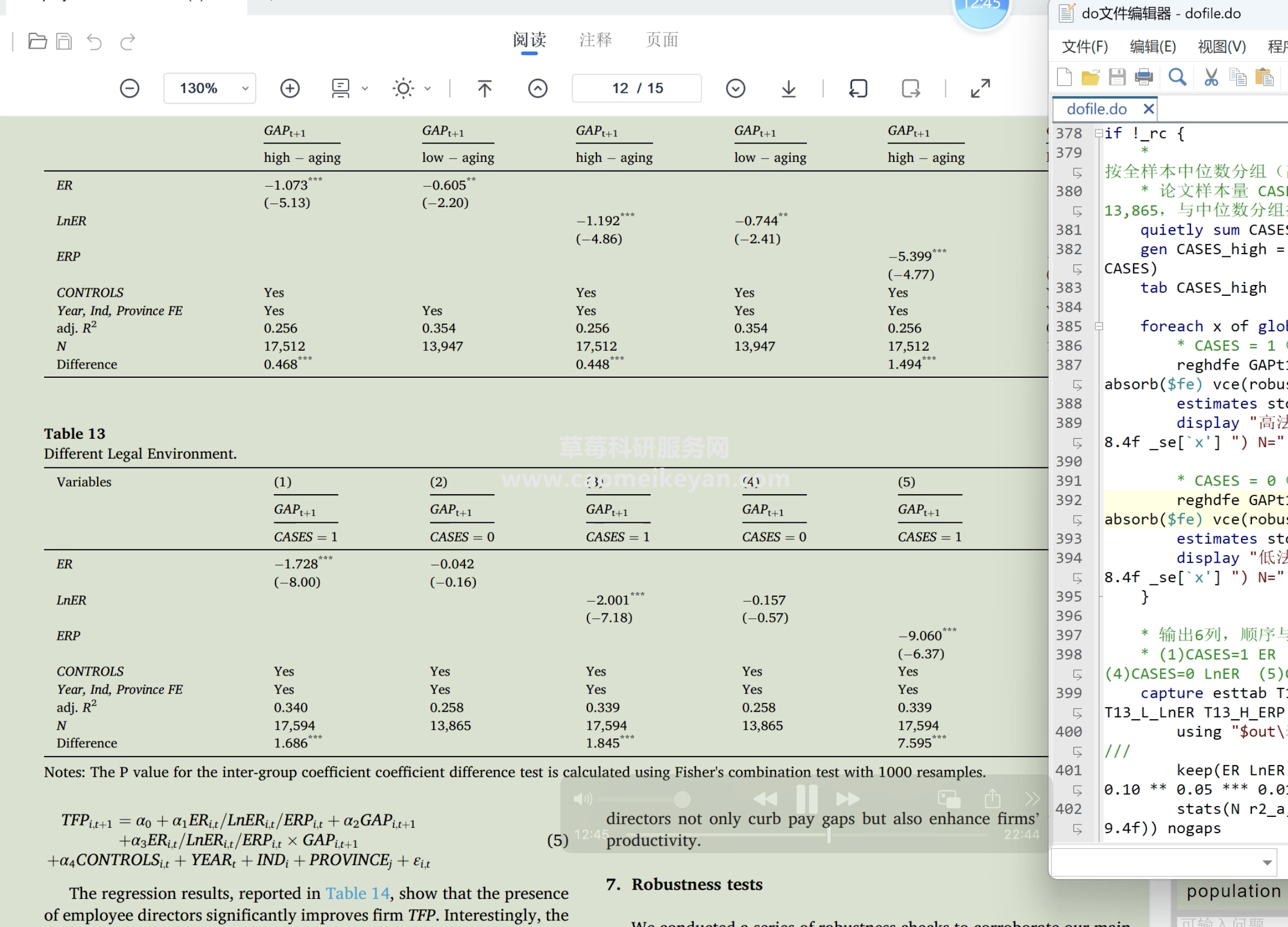
Task: Save the do-file with the floppy icon
Action: 1117,77
